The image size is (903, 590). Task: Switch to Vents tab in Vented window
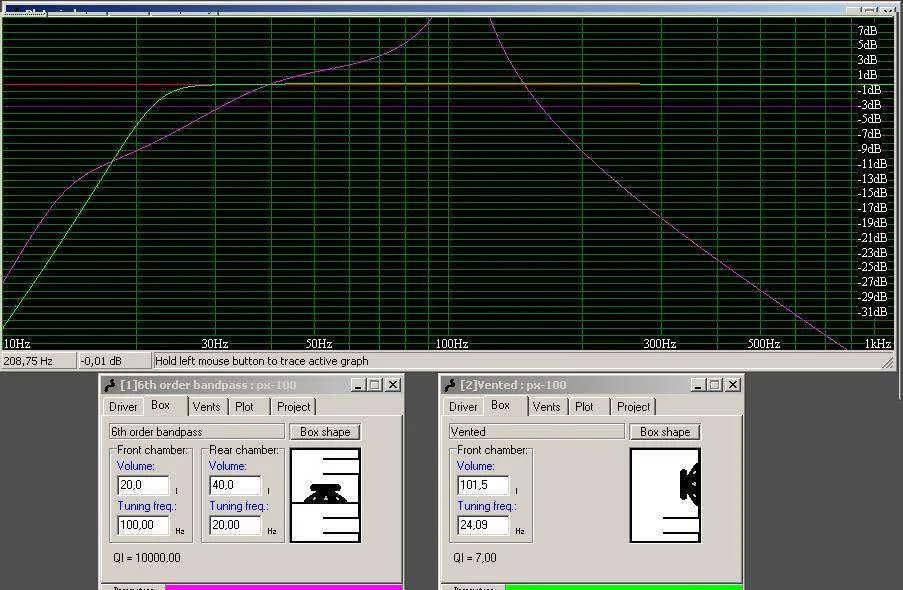point(546,407)
